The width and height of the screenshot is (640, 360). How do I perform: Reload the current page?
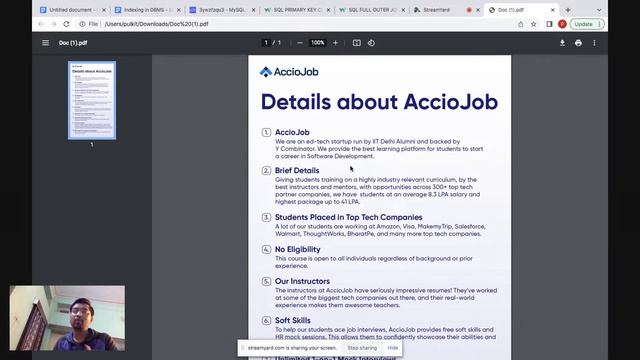coord(66,24)
